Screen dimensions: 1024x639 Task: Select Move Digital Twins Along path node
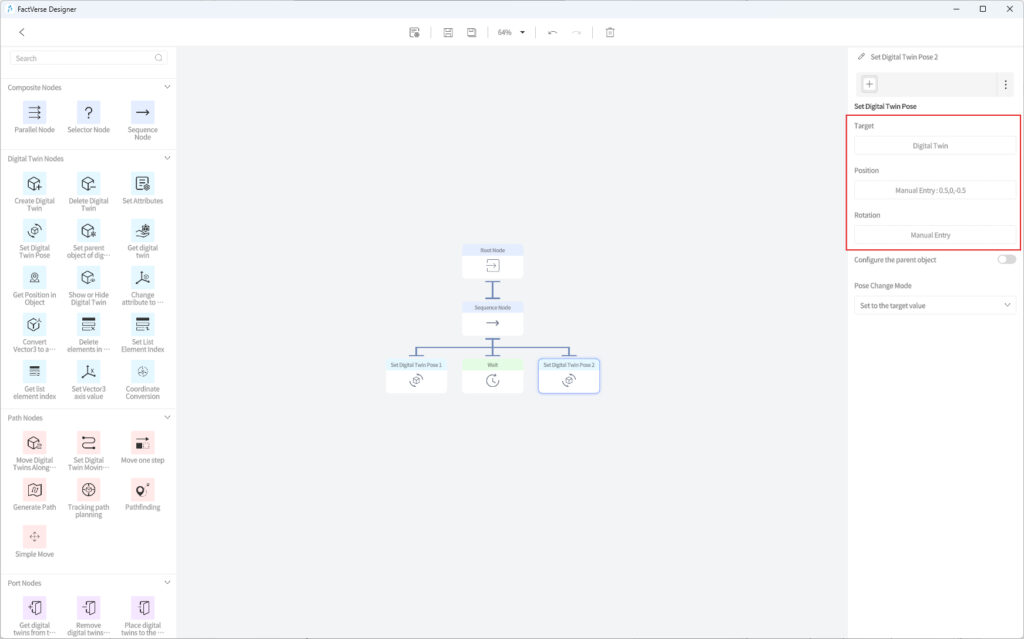coord(35,443)
